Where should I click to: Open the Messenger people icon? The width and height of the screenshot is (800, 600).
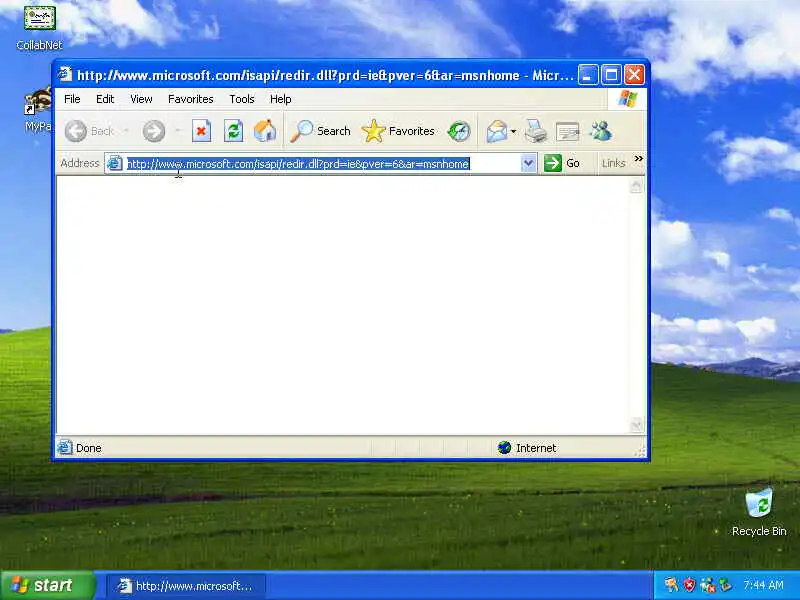point(601,131)
